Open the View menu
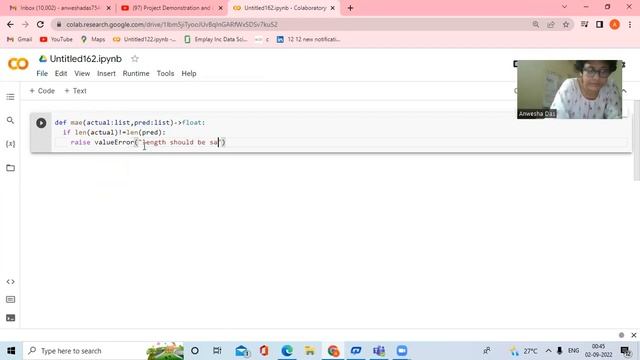640x360 pixels. [82, 73]
